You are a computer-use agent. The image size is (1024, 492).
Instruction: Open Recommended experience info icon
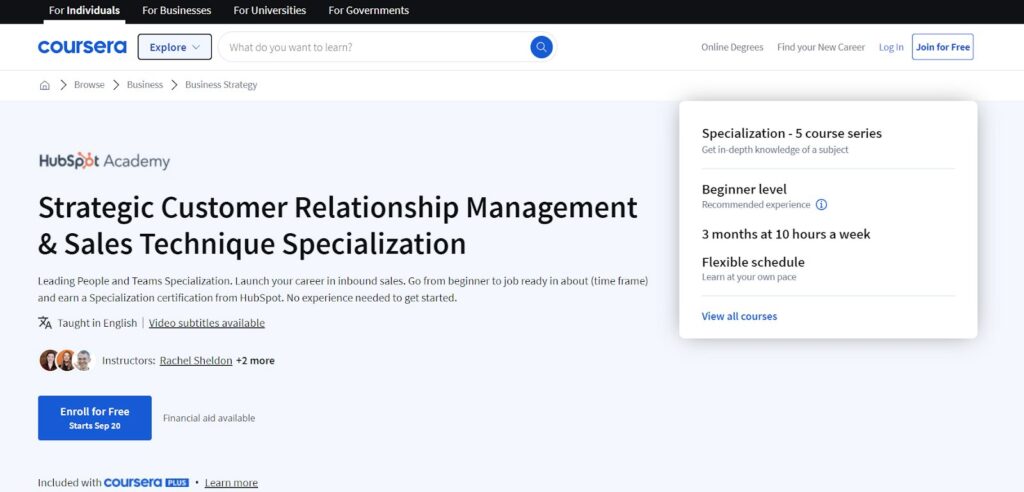[822, 205]
